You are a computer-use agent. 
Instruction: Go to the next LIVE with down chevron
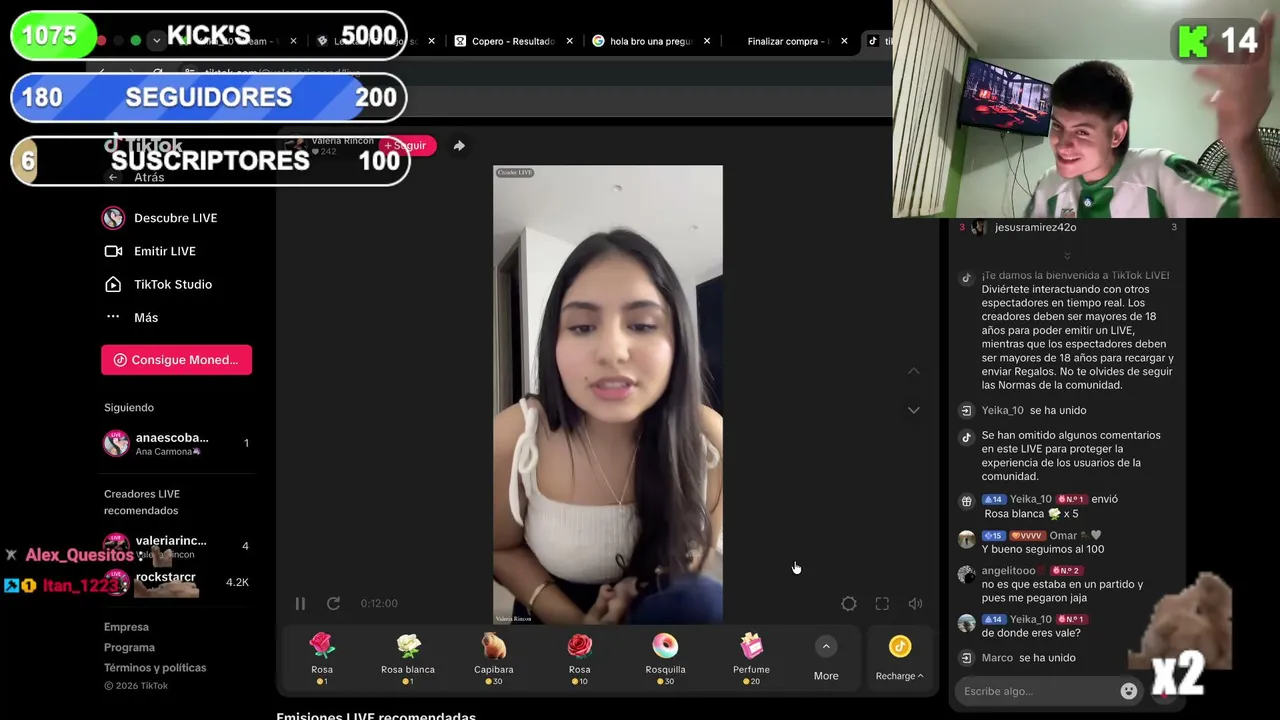(x=914, y=410)
